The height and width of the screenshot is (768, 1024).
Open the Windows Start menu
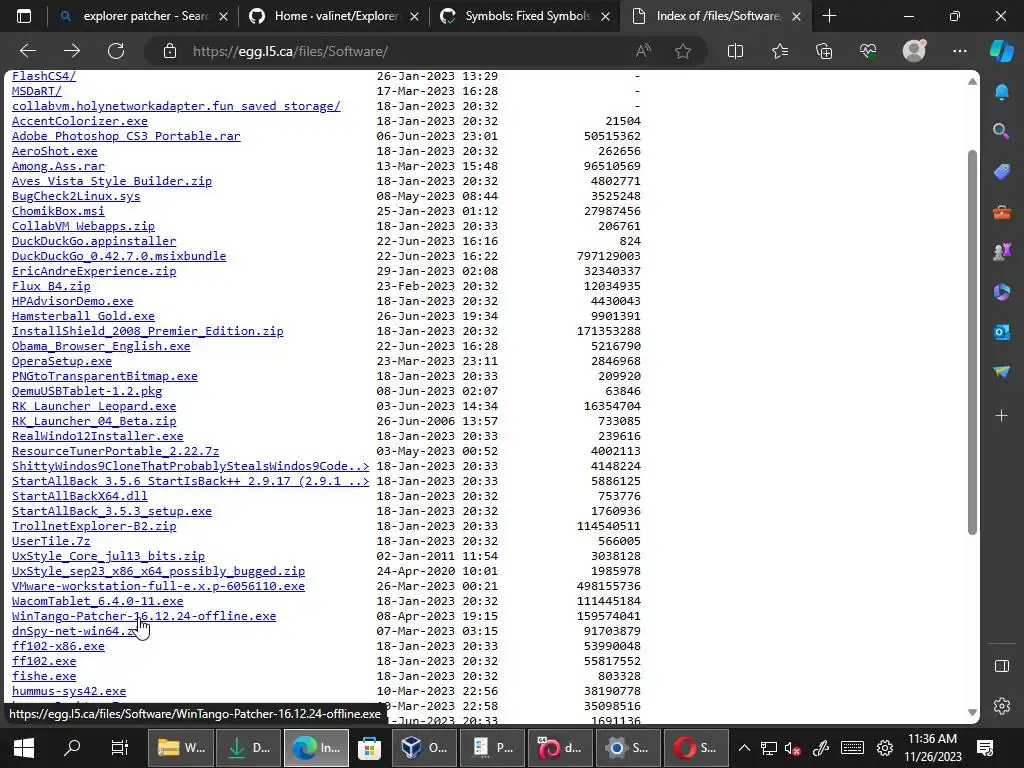pyautogui.click(x=24, y=748)
